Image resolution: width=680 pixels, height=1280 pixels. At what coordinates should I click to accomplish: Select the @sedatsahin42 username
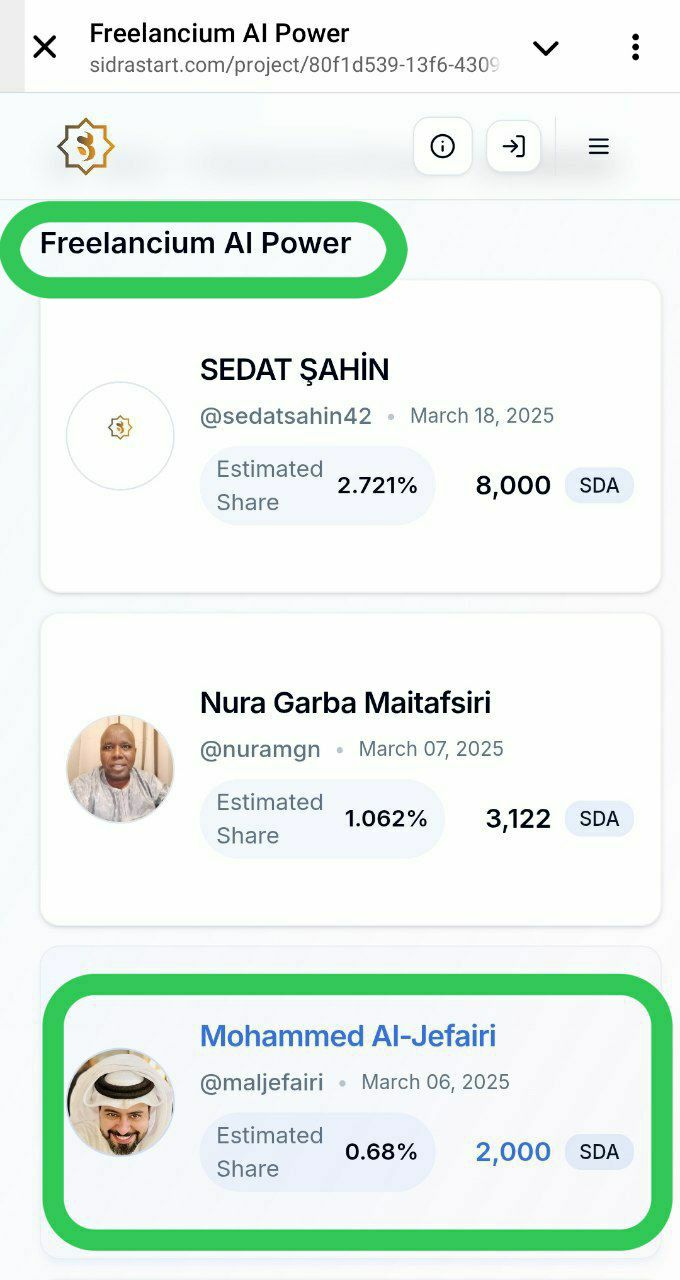(286, 416)
